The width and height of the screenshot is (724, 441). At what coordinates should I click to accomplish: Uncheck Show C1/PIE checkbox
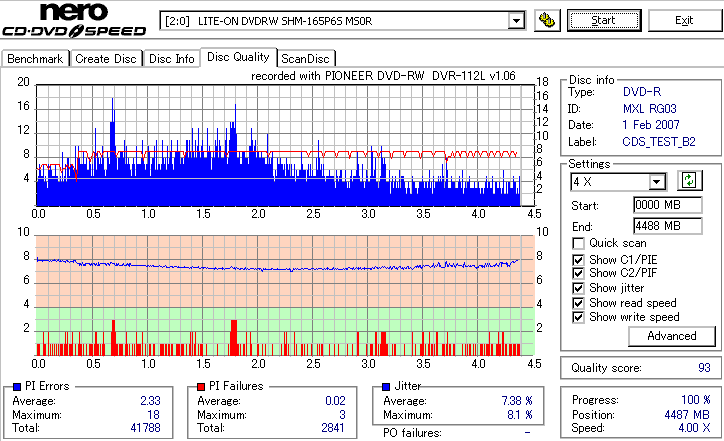click(578, 260)
